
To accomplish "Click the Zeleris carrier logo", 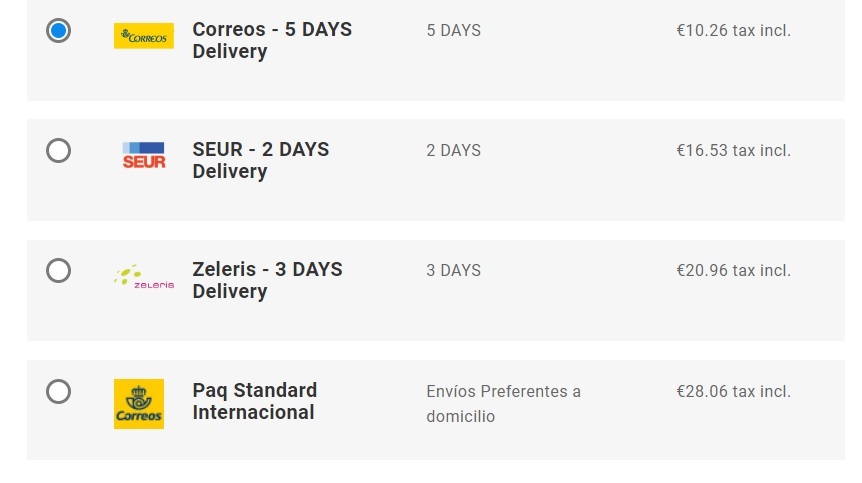I will pos(144,276).
